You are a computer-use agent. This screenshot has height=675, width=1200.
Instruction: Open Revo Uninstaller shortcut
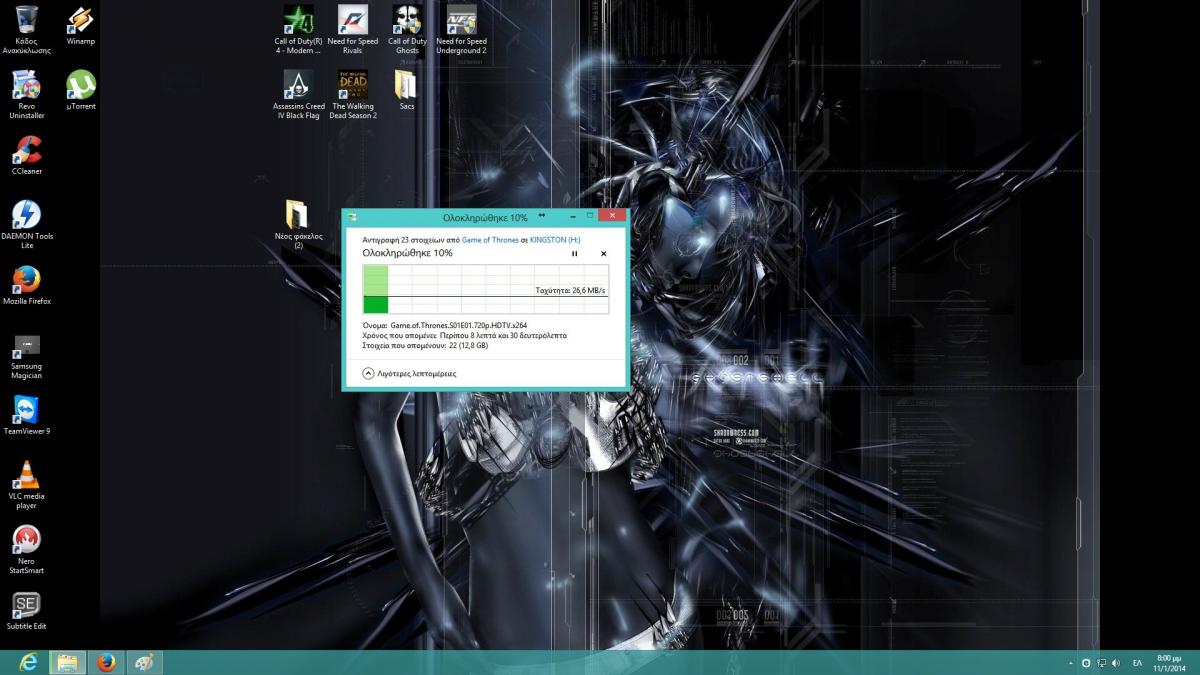tap(27, 95)
